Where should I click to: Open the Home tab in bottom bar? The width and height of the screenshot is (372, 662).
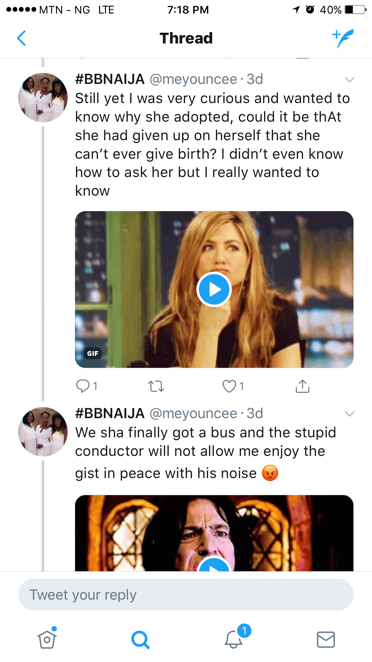click(x=47, y=638)
